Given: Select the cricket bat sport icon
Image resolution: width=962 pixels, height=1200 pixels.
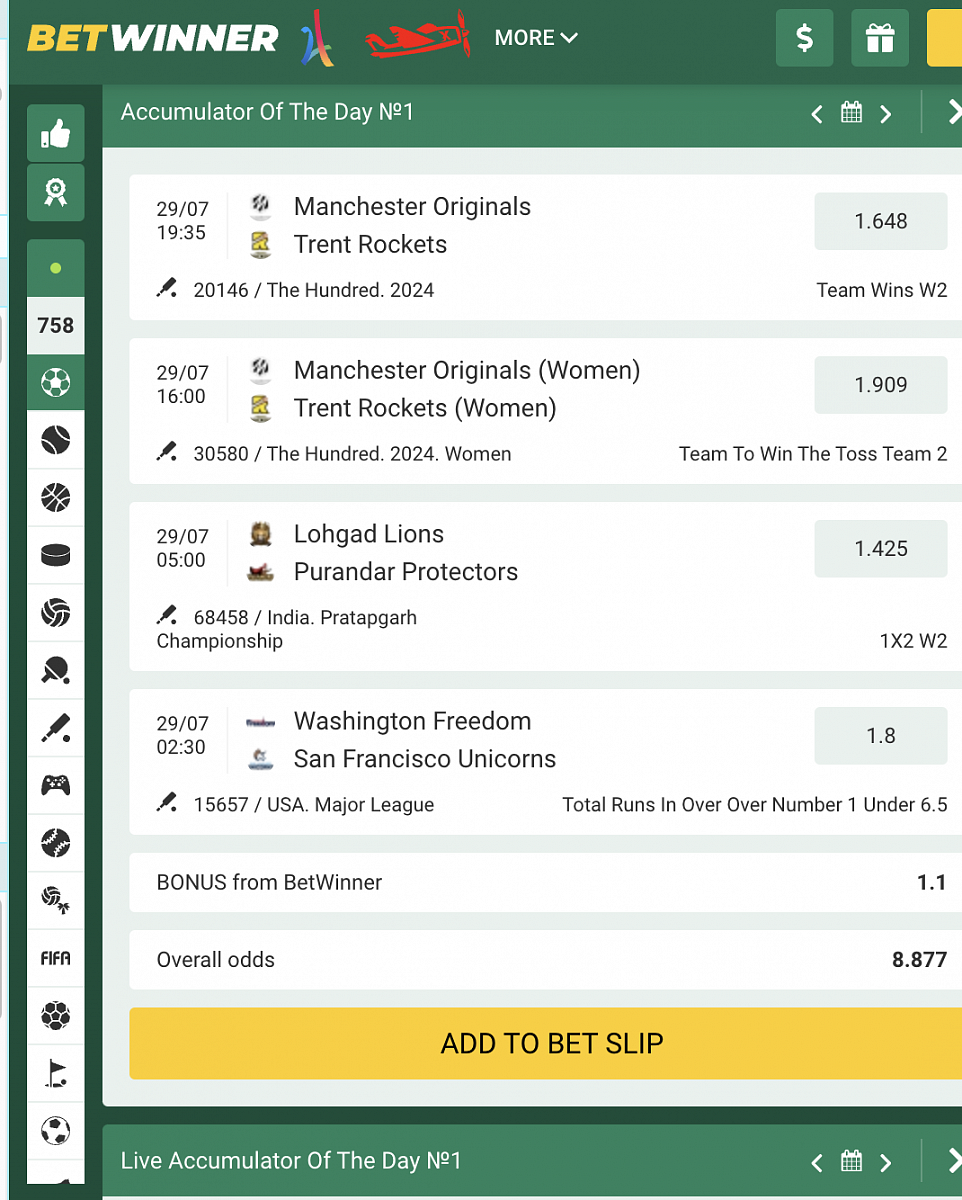Looking at the screenshot, I should (56, 727).
